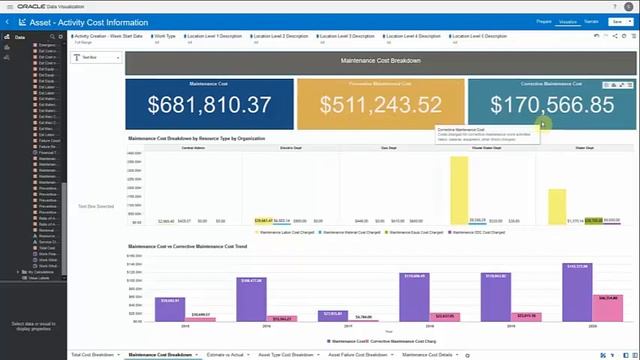640x360 pixels.
Task: Open visualization type icon on Corrective tile
Action: [x=606, y=85]
